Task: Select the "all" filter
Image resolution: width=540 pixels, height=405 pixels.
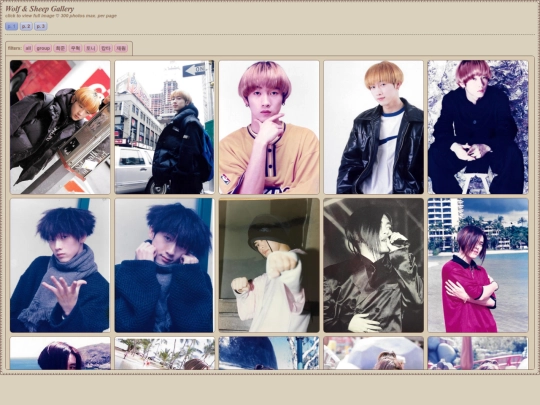Action: [28, 49]
